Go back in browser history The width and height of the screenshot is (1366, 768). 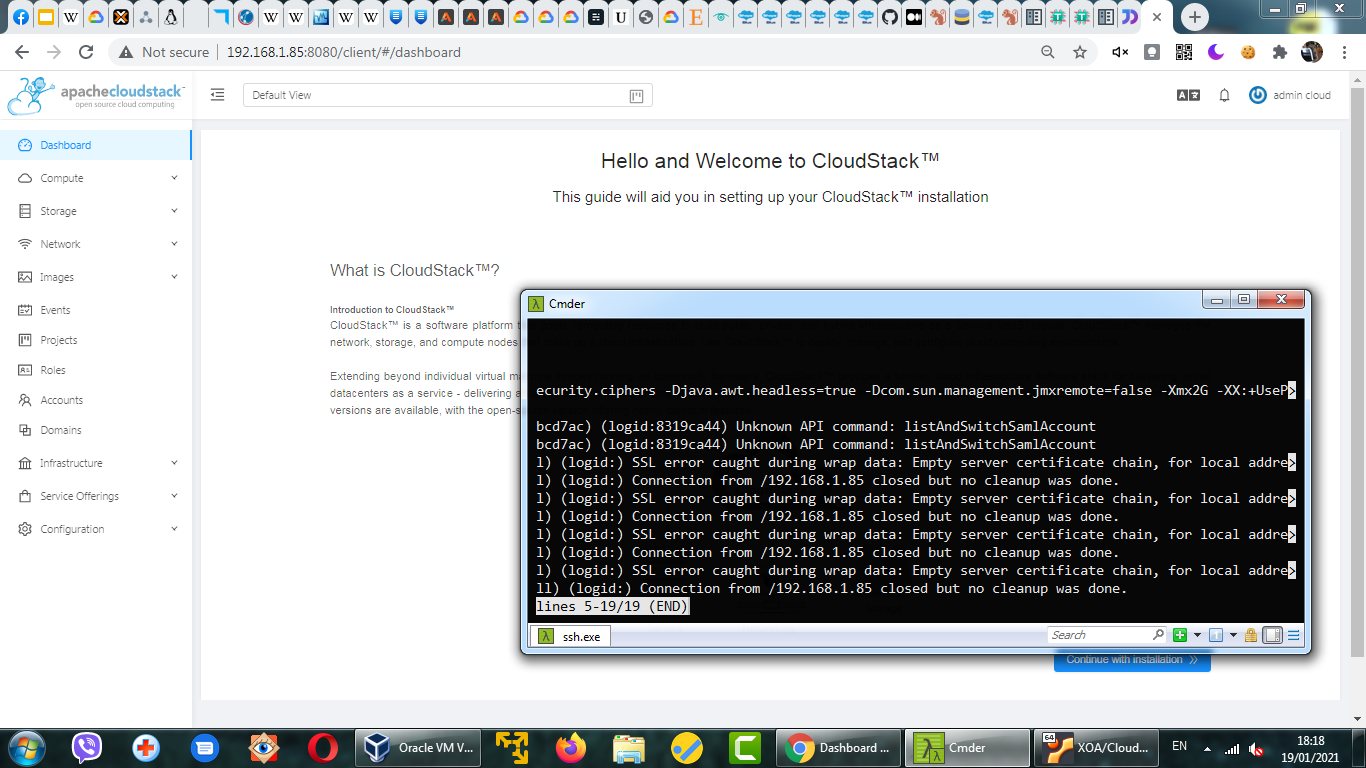pyautogui.click(x=22, y=52)
